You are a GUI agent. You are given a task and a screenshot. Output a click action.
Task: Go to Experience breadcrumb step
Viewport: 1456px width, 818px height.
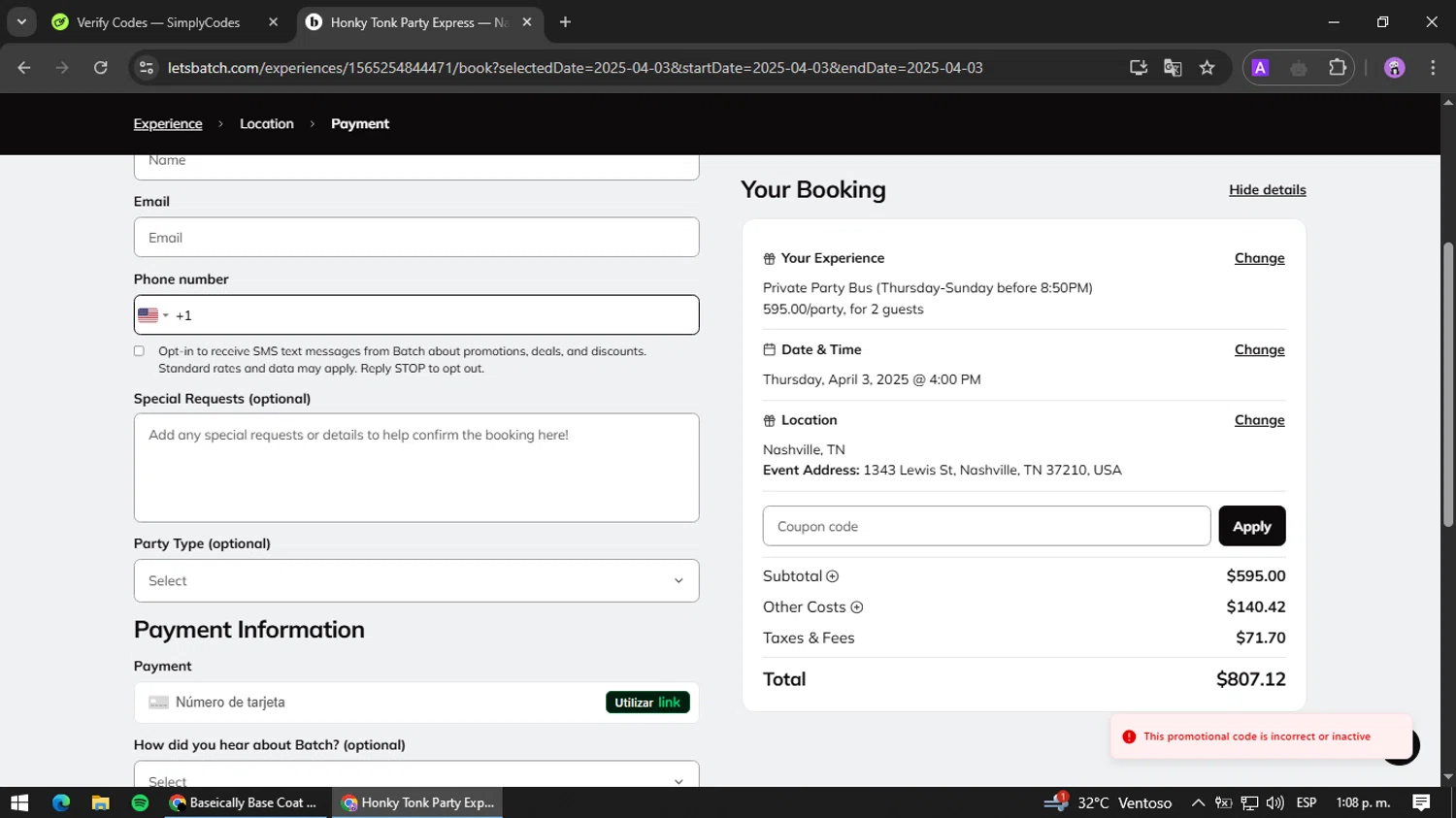(168, 124)
